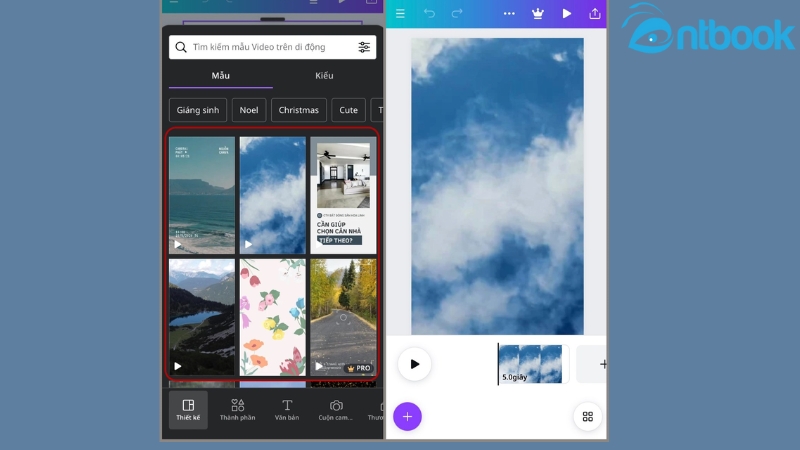
Task: Select the Christmas tag chip
Action: 298,110
